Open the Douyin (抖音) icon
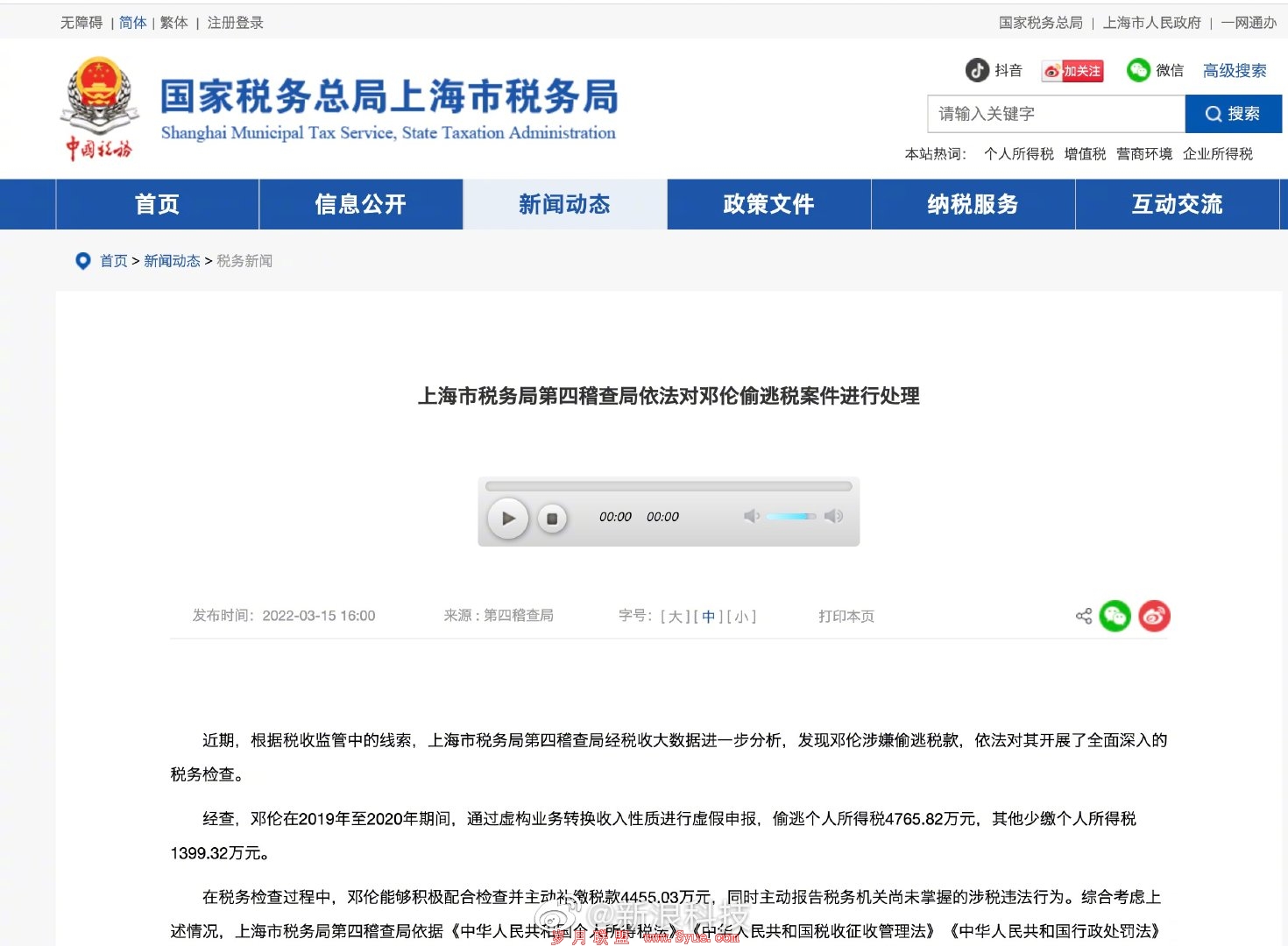Screen dimensions: 1288x946 (977, 70)
